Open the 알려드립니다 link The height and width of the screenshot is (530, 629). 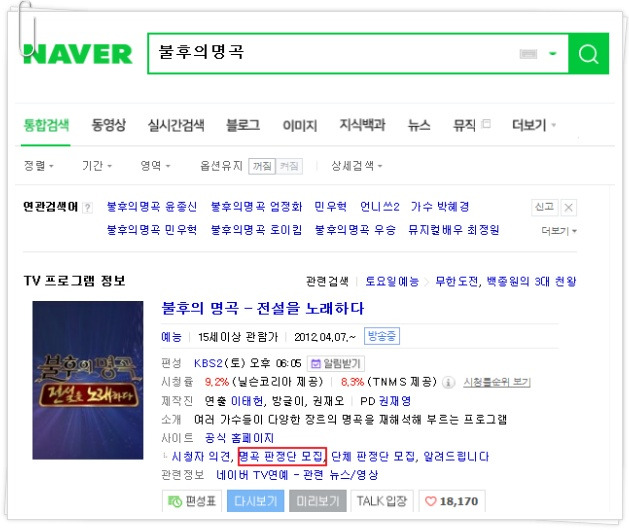click(x=456, y=456)
